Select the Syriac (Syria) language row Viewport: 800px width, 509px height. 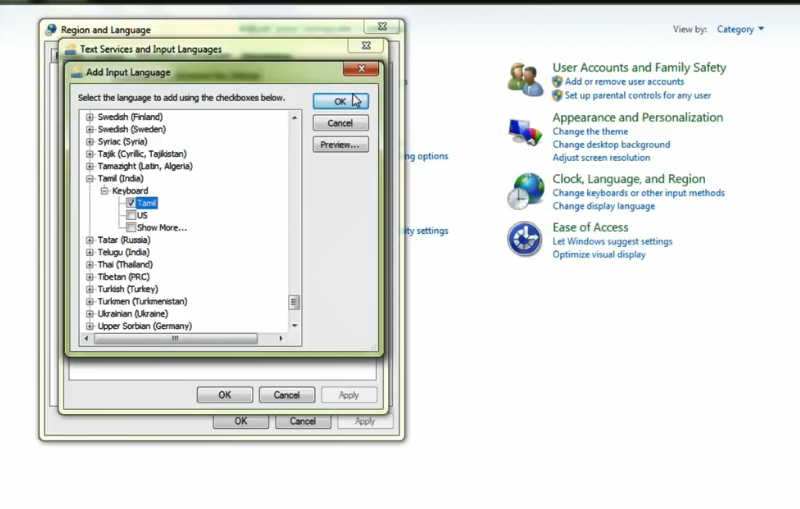point(122,141)
